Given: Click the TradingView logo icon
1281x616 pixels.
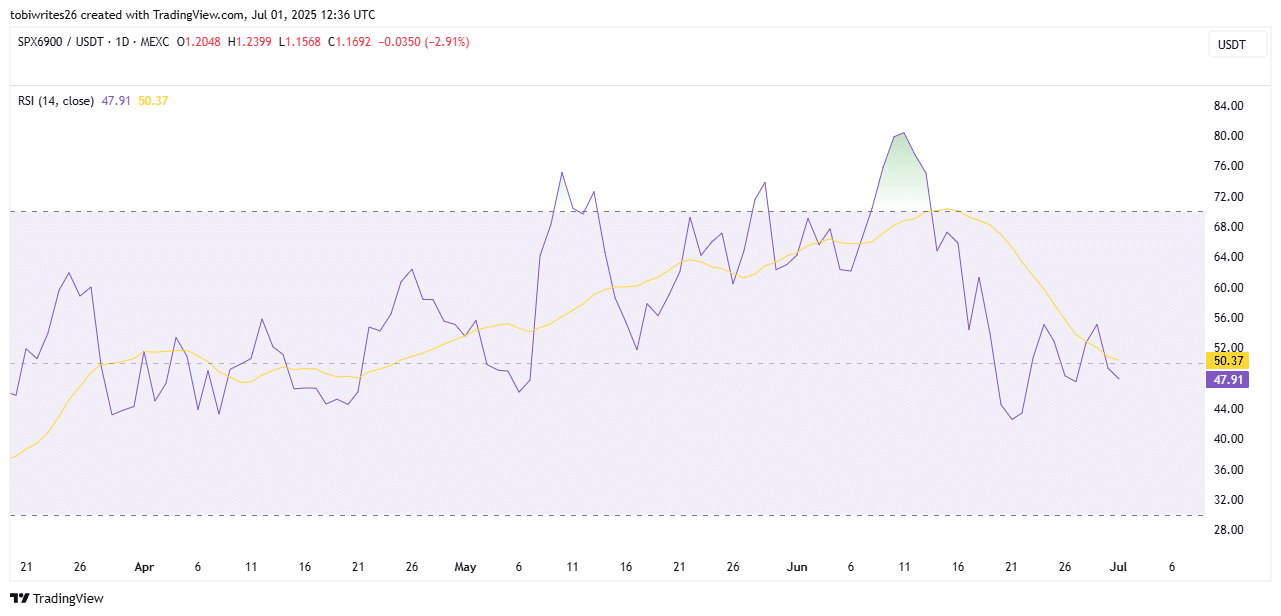Looking at the screenshot, I should [x=21, y=598].
